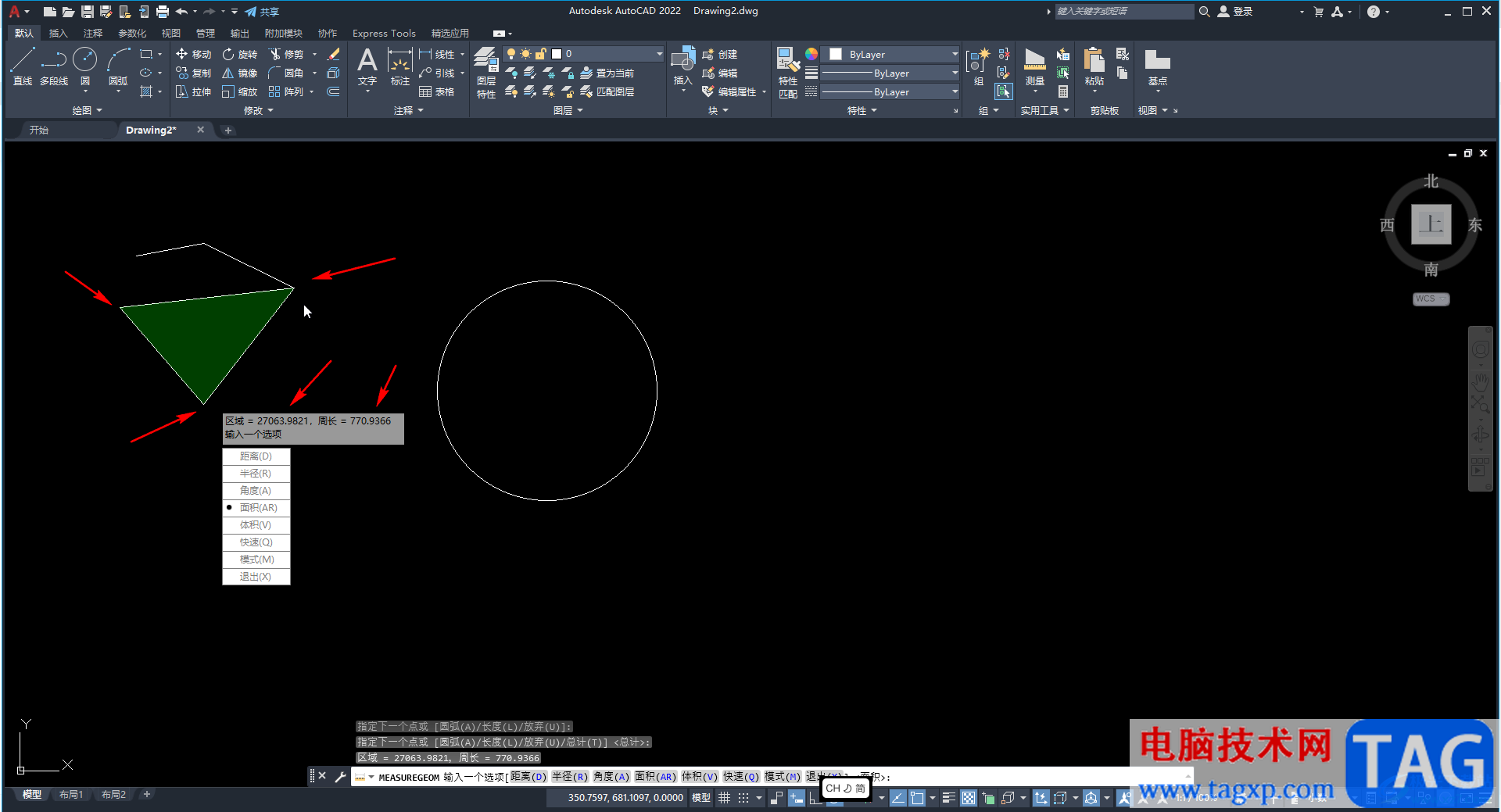Screen dimensions: 1501x812
Task: Select the 圆 (Circle) drawing tool
Action: coord(84,66)
